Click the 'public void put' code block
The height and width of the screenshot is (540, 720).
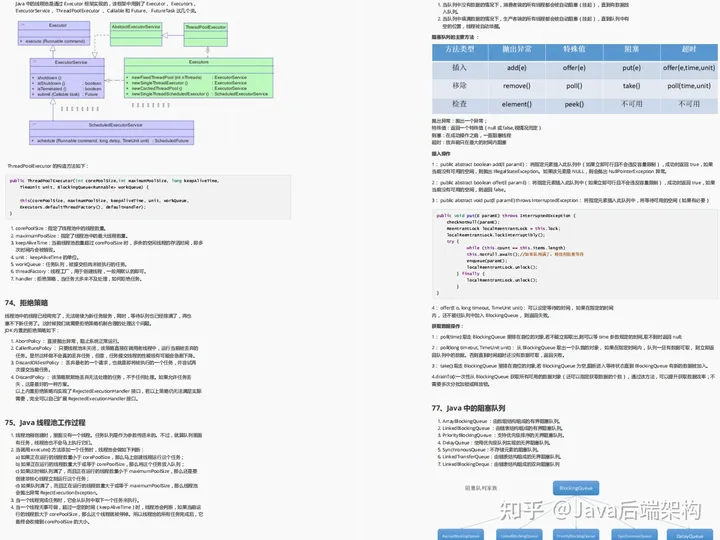coord(575,254)
